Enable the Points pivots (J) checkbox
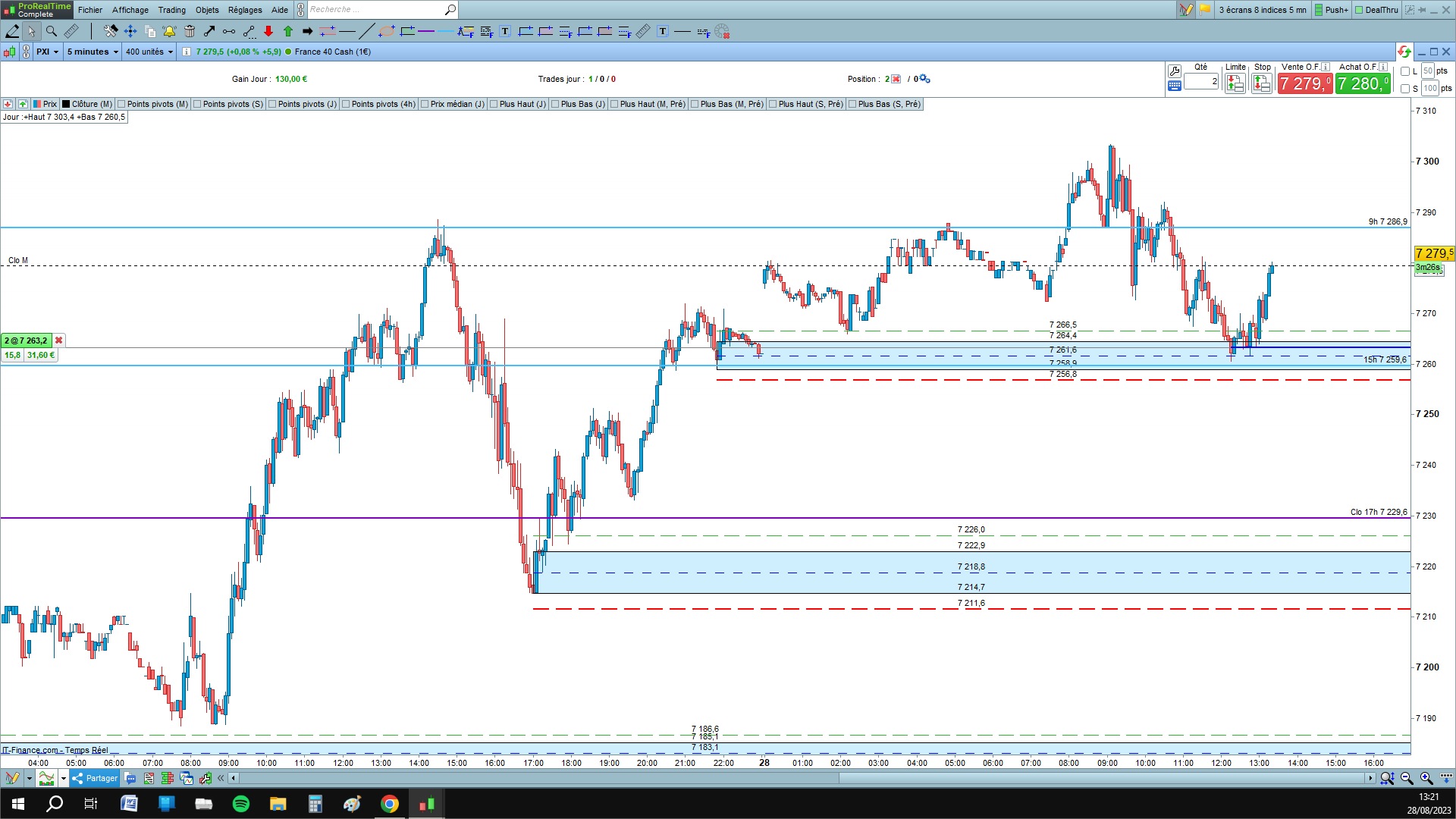 (x=272, y=104)
